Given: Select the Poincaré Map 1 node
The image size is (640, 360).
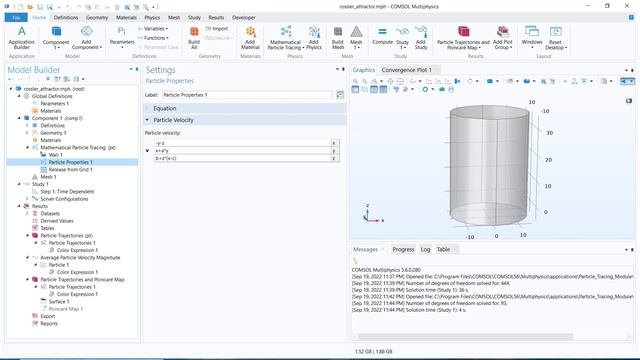Looking at the screenshot, I should [x=65, y=309].
